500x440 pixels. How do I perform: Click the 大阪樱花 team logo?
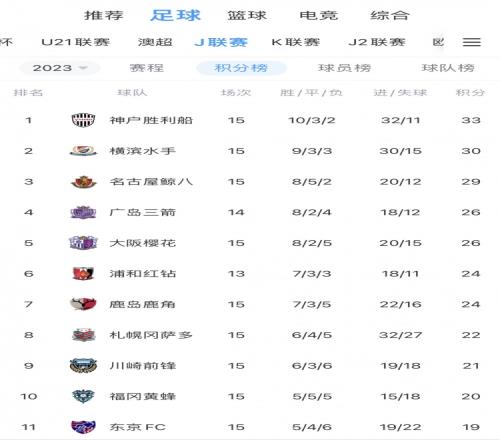[83, 243]
